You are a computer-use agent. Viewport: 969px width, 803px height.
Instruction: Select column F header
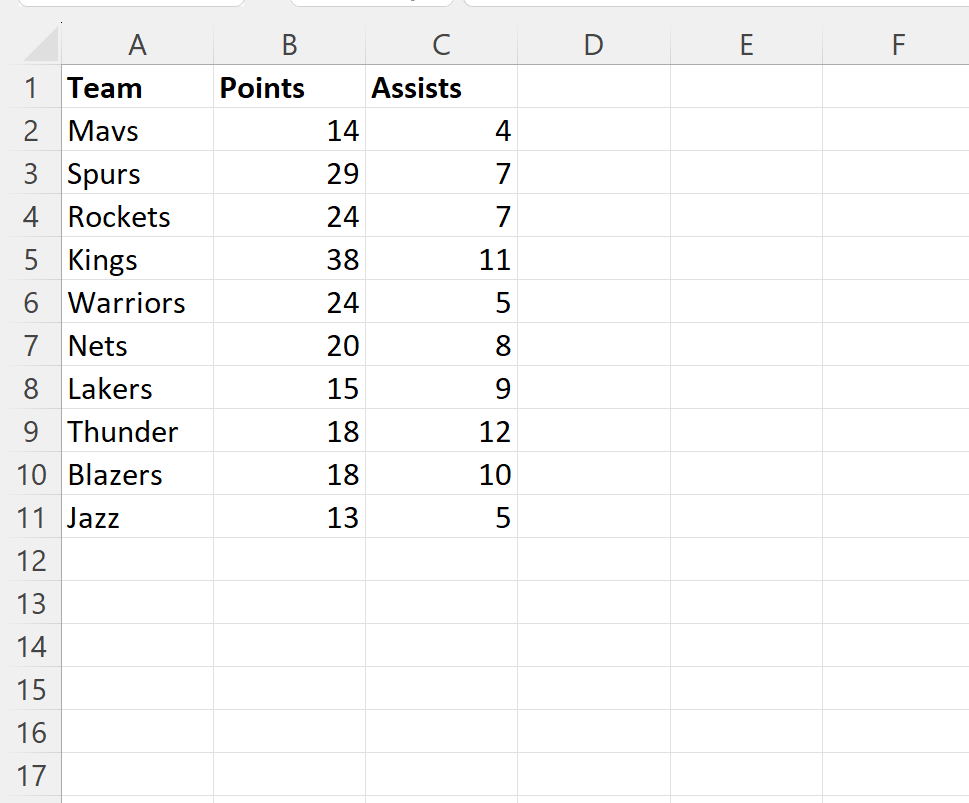(897, 45)
